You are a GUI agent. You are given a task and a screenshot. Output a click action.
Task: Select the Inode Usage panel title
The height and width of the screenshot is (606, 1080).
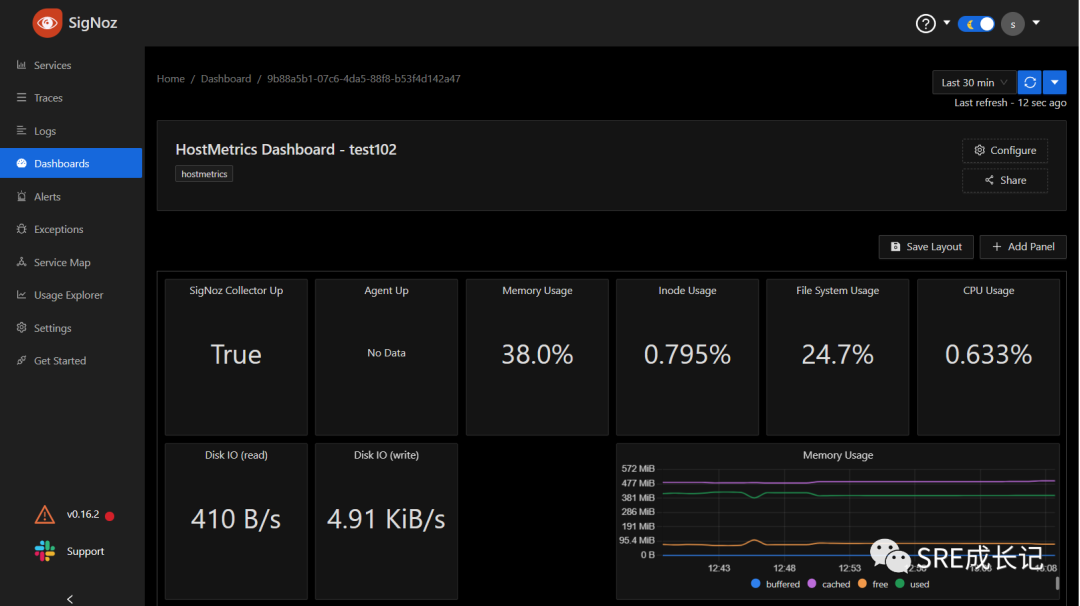pyautogui.click(x=687, y=291)
